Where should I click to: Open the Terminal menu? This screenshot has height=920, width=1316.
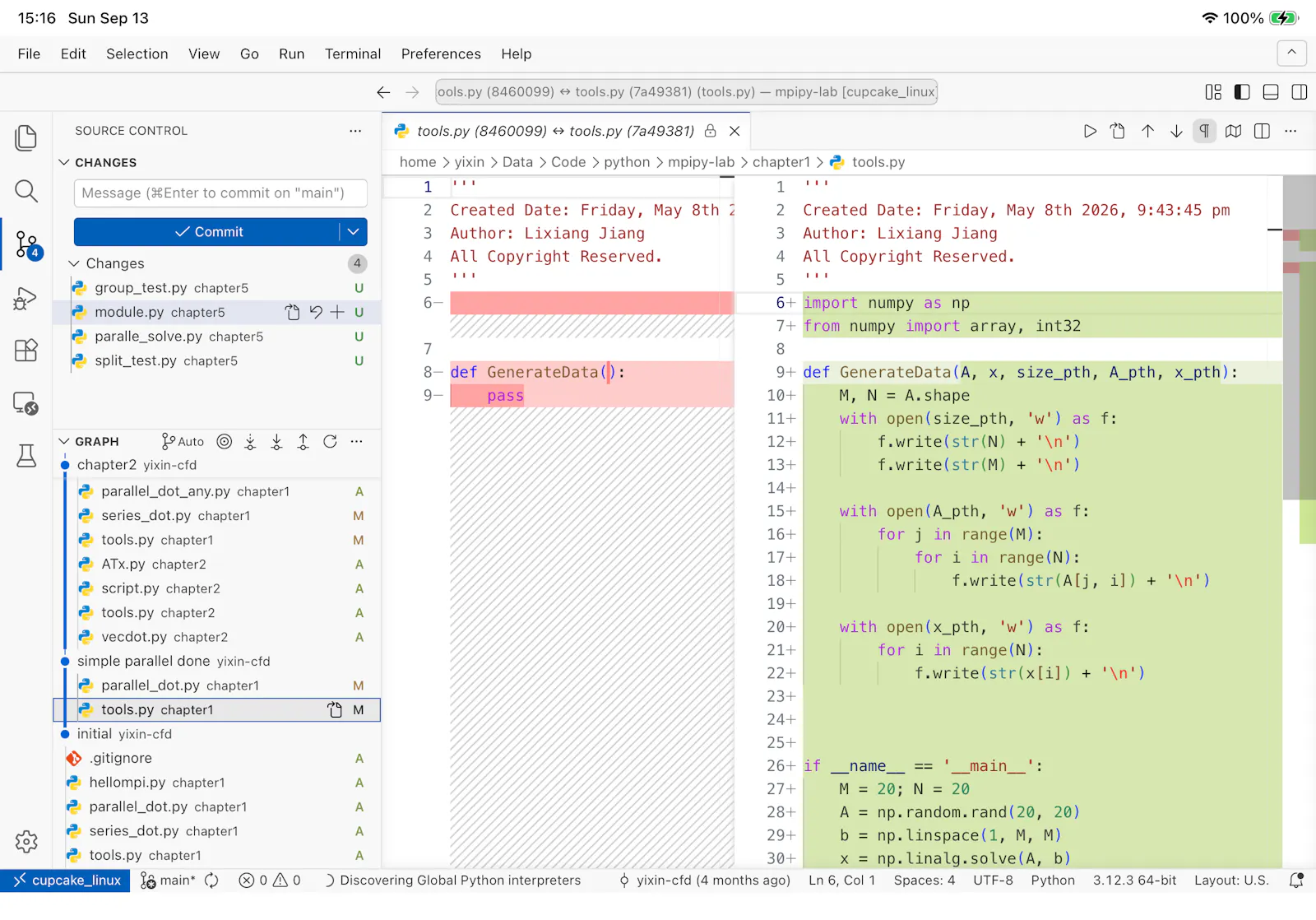point(353,54)
